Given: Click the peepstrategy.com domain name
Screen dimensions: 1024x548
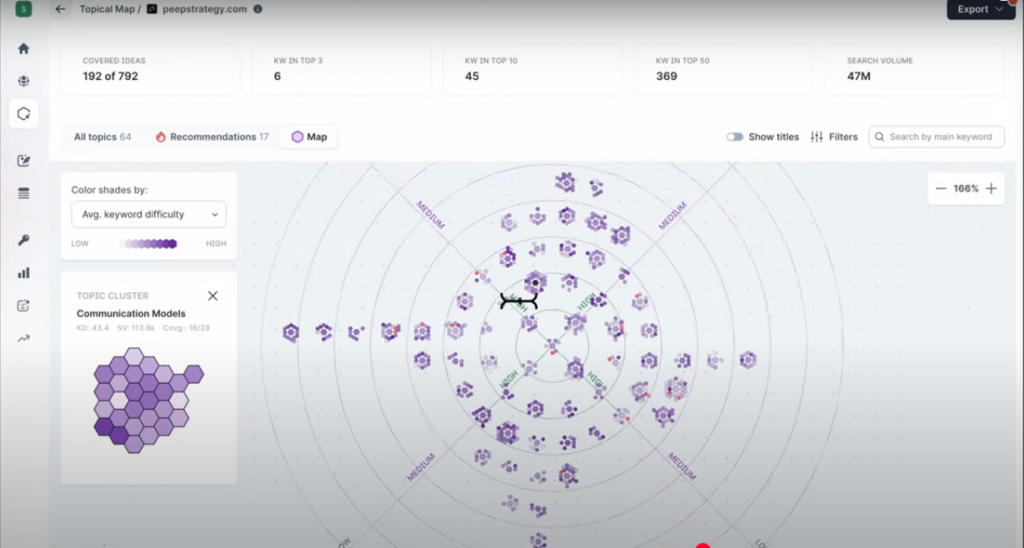Looking at the screenshot, I should [x=204, y=9].
